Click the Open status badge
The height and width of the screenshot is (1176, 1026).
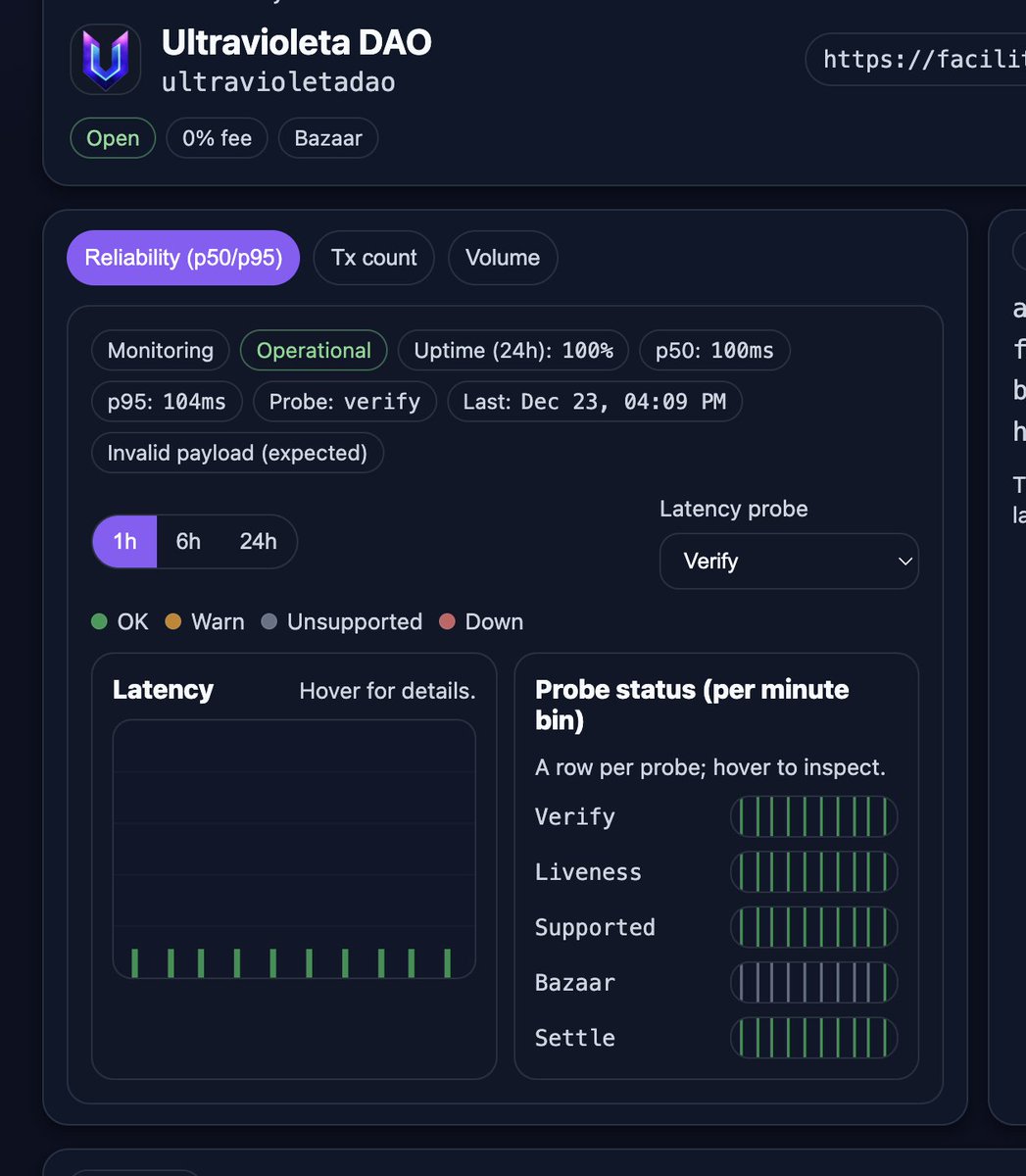[113, 138]
